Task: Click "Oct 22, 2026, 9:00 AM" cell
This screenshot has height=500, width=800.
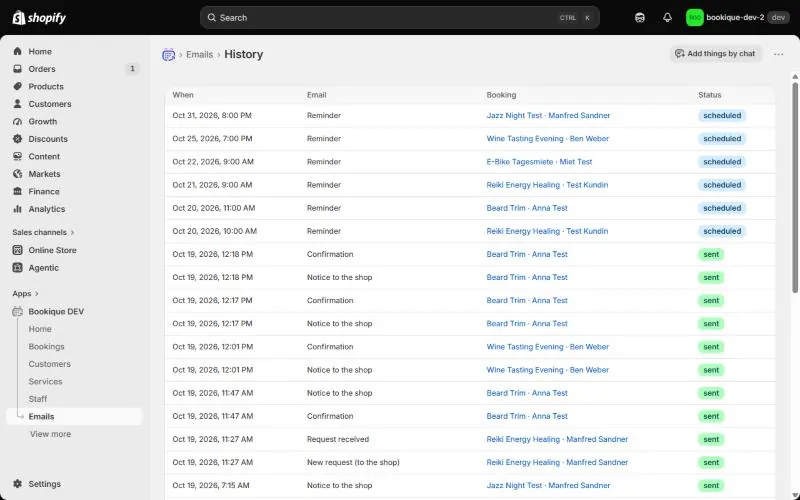Action: [x=213, y=162]
